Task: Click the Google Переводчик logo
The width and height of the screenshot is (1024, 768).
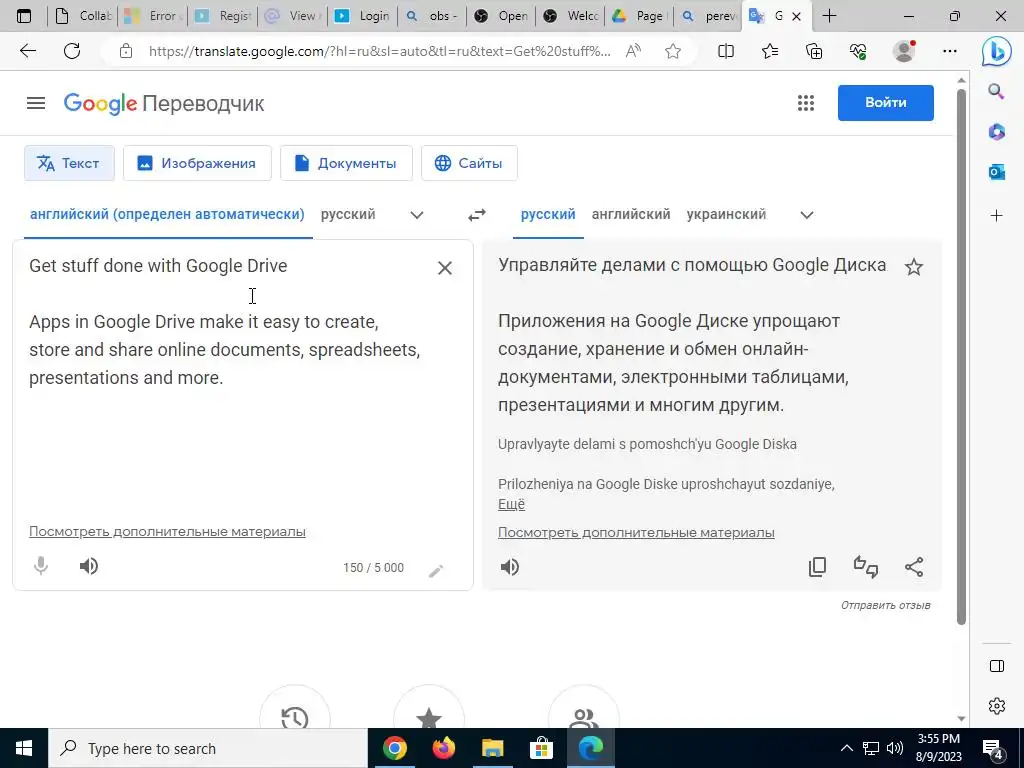Action: 164,103
